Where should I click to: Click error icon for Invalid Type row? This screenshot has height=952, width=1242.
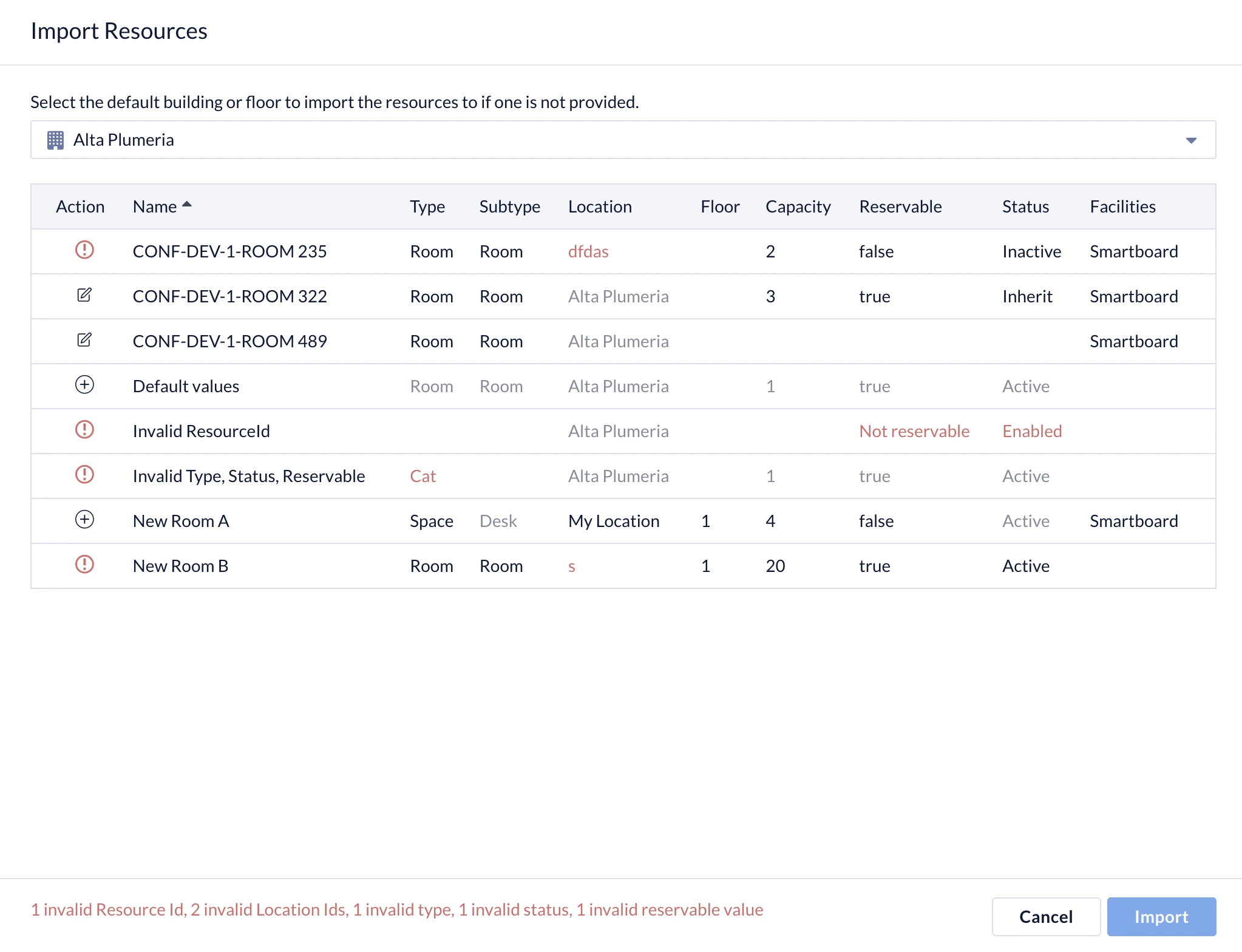[x=84, y=475]
